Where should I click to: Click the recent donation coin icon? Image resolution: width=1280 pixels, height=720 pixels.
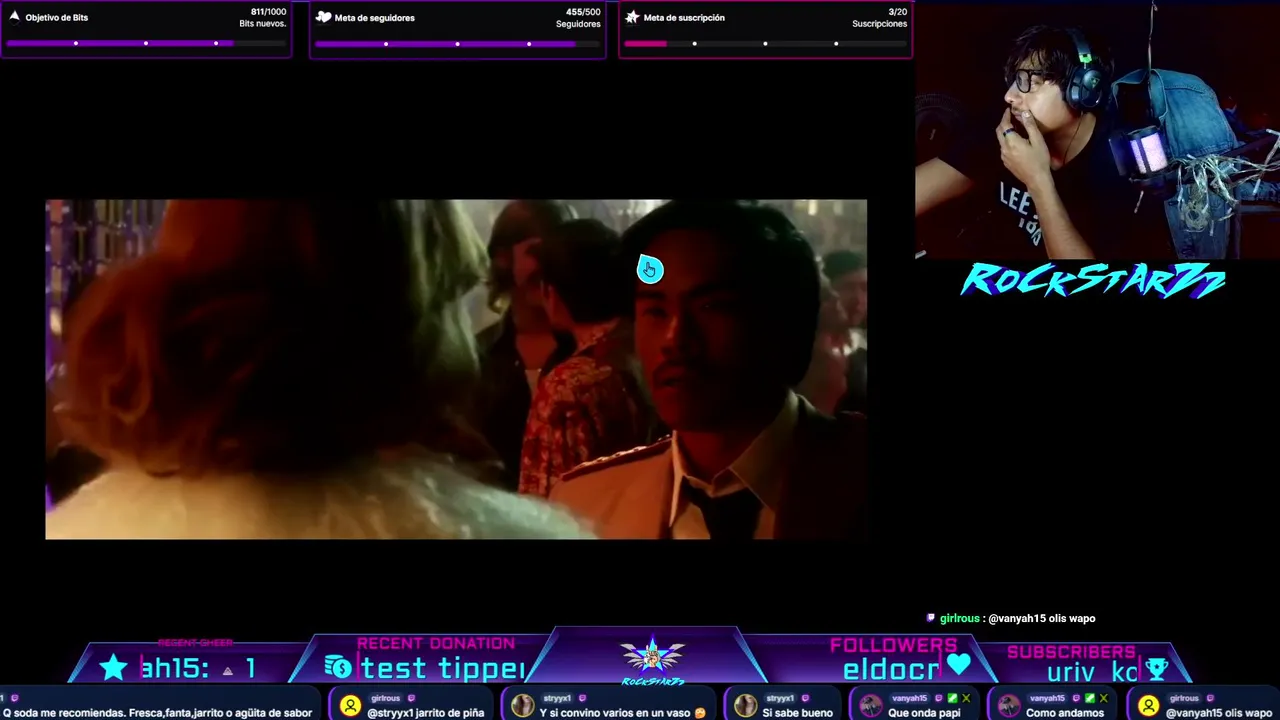338,667
